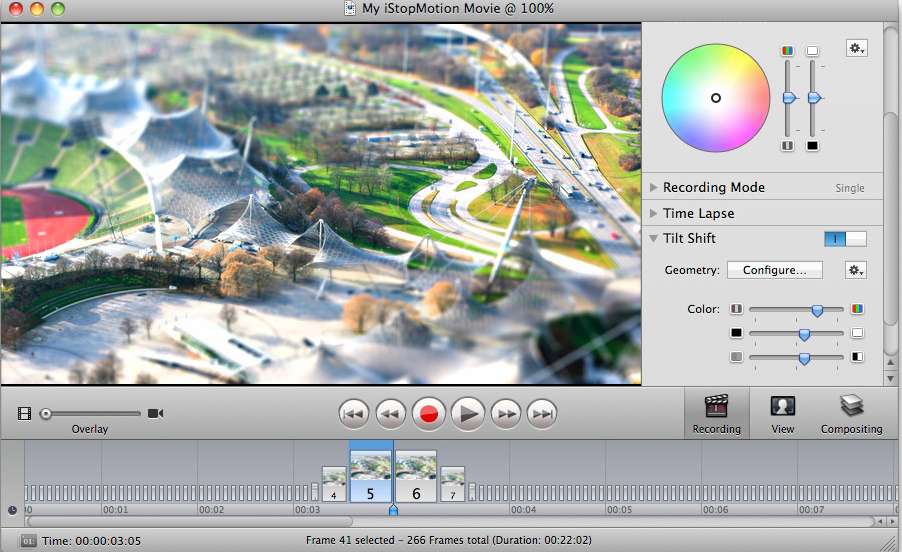
Task: Click the Configure... geometry button
Action: 774,270
